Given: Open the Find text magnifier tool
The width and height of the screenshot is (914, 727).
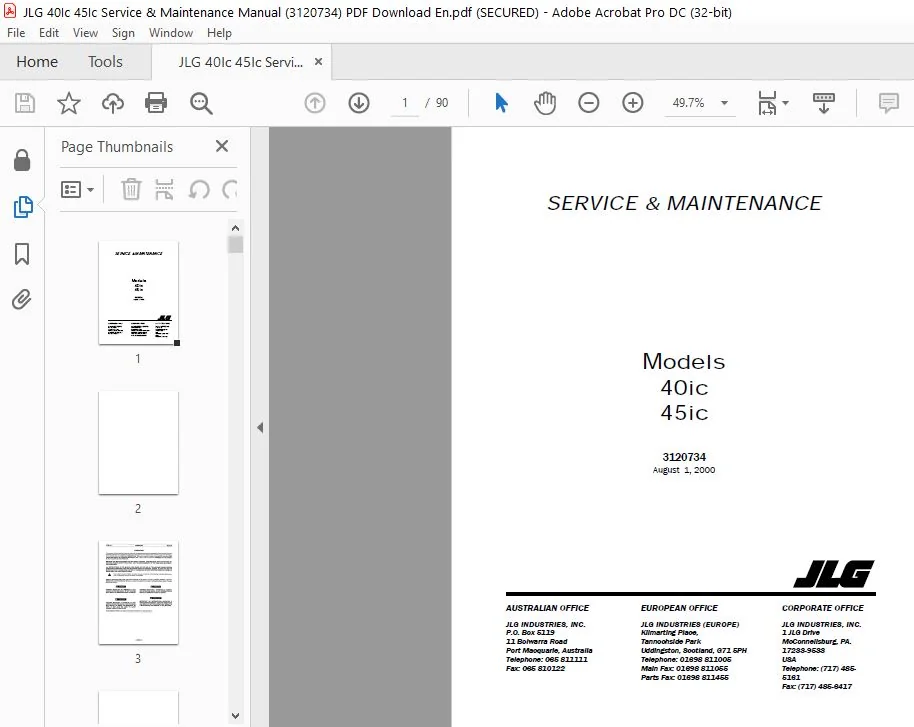Looking at the screenshot, I should coord(201,103).
